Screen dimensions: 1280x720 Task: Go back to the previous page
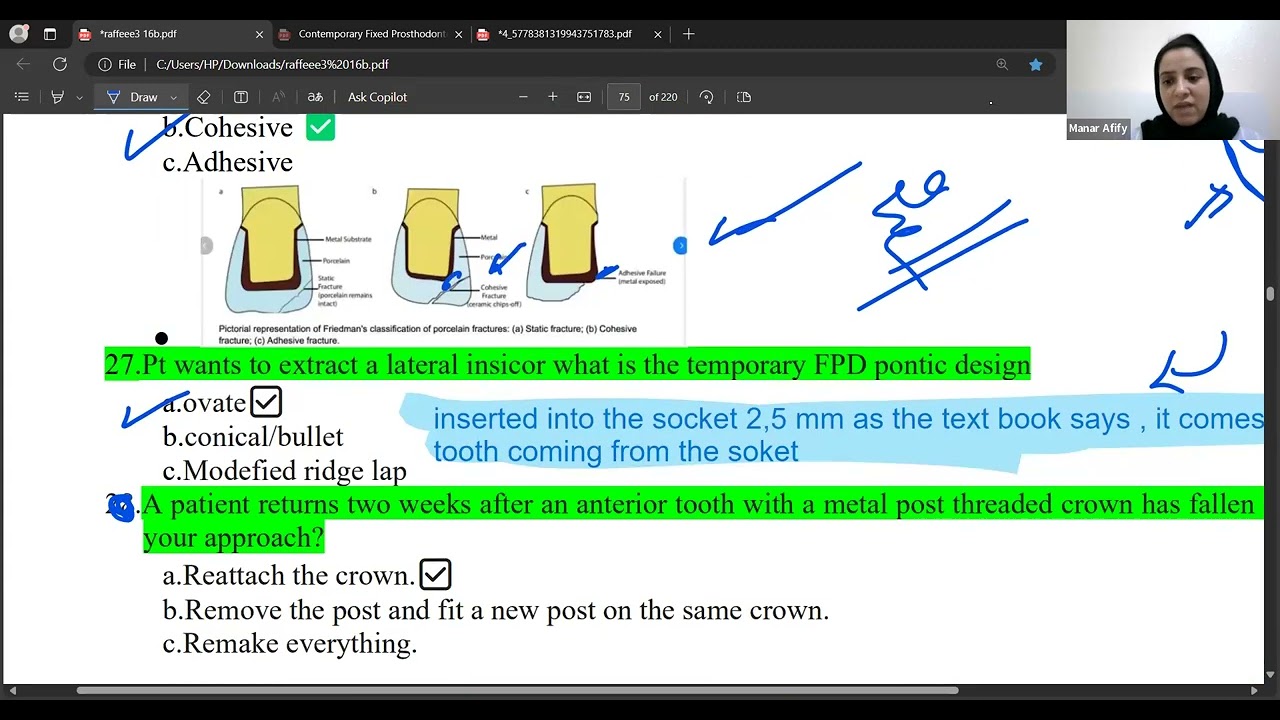click(x=24, y=64)
